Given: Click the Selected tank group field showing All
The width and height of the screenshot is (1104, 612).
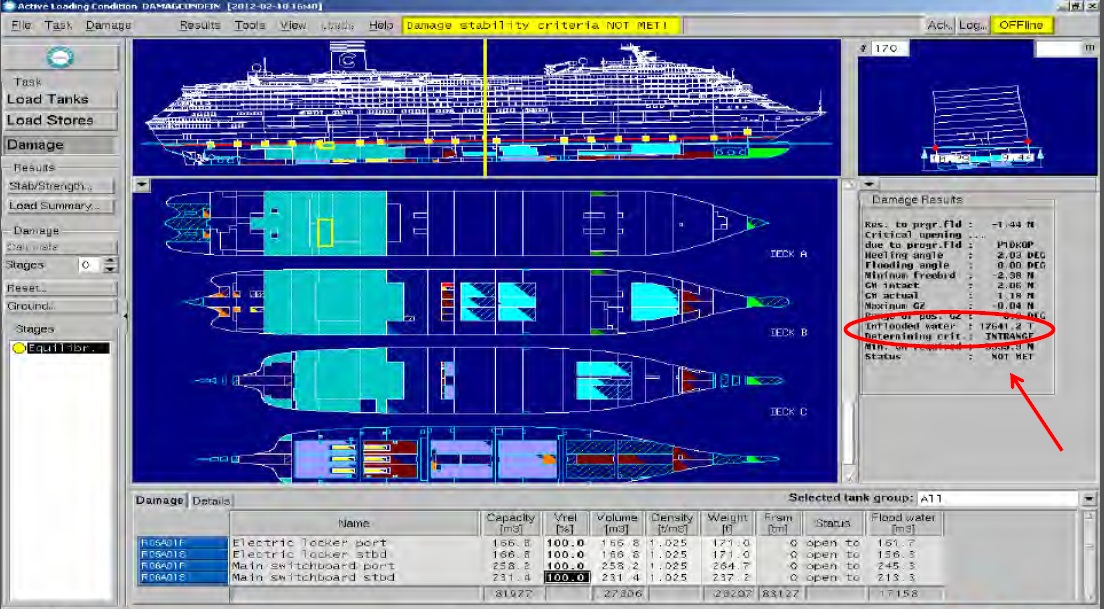Looking at the screenshot, I should (x=998, y=499).
